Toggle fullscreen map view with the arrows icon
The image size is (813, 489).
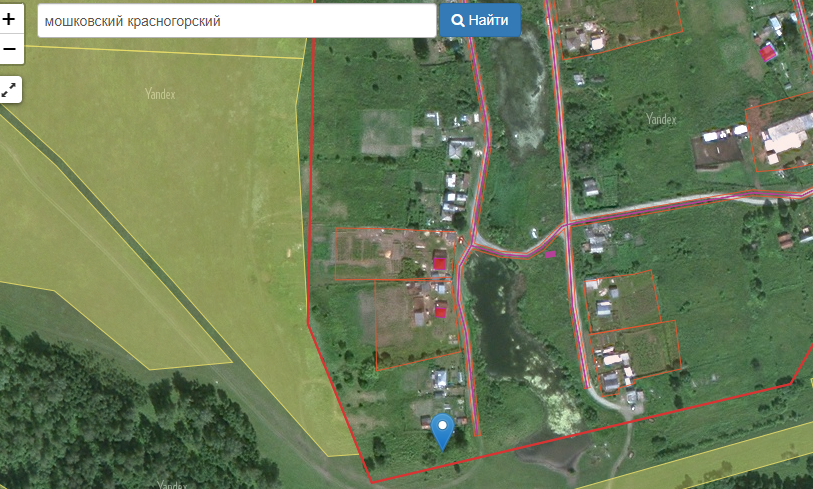9,90
